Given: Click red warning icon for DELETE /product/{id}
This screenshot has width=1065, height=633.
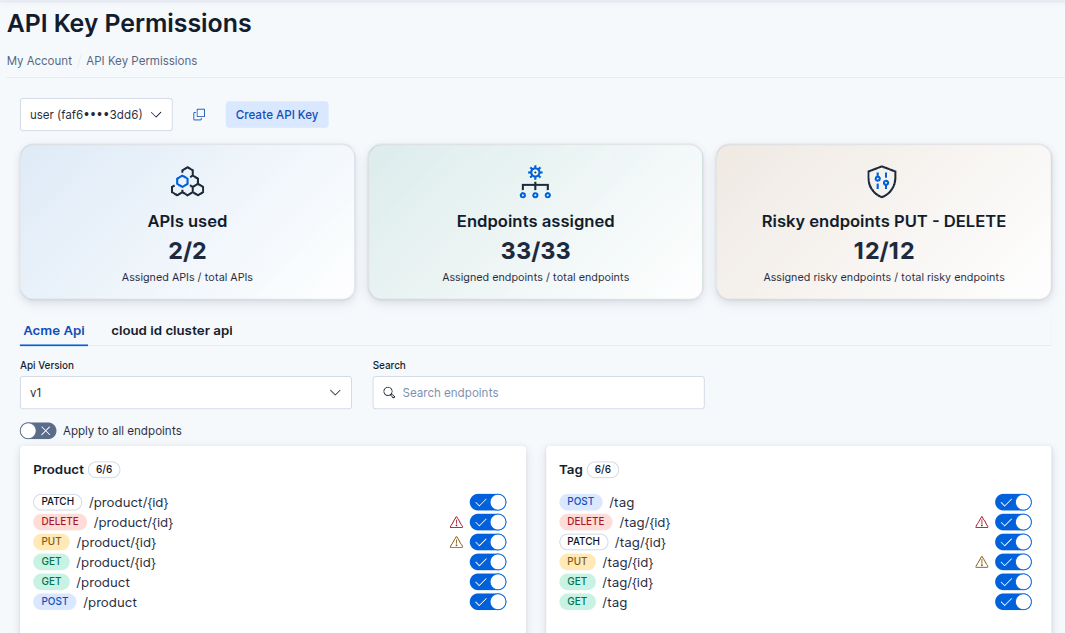Looking at the screenshot, I should [x=456, y=522].
